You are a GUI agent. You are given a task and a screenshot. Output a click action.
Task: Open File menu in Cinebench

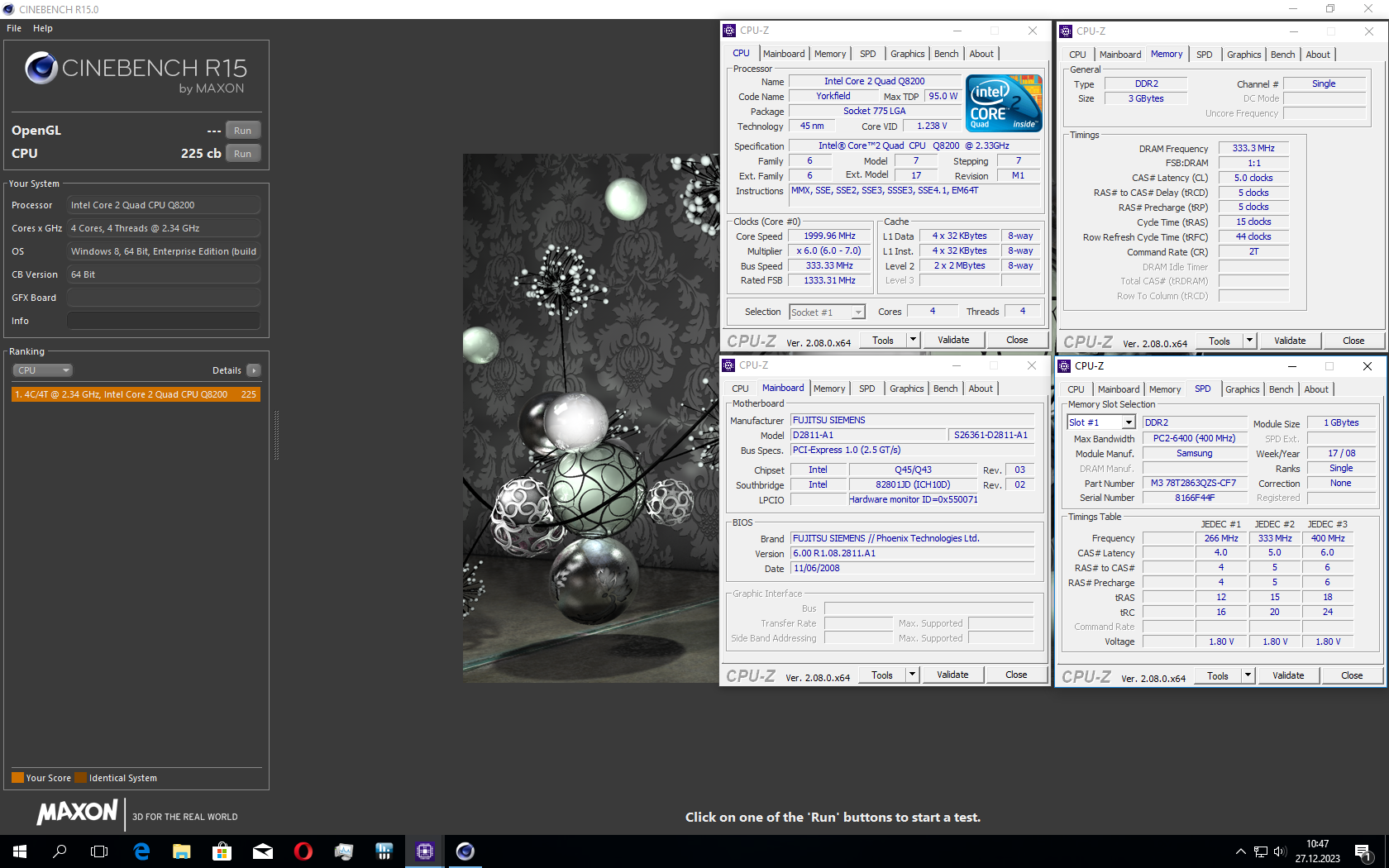(x=14, y=28)
